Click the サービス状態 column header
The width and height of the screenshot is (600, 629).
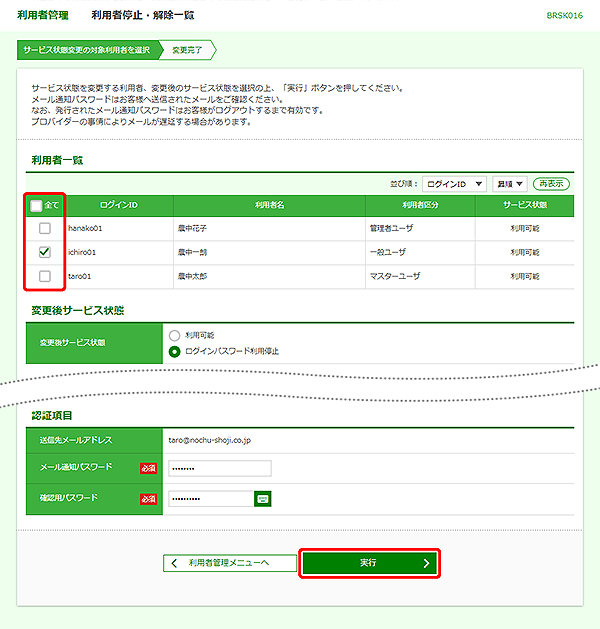(x=525, y=205)
